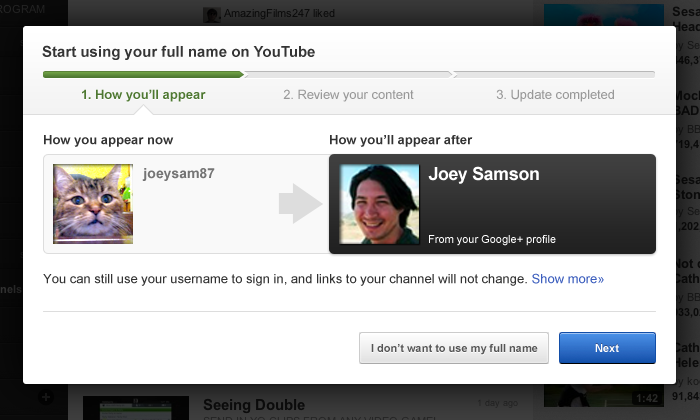This screenshot has width=700, height=420.
Task: Select the Review your content step
Action: coord(348,95)
